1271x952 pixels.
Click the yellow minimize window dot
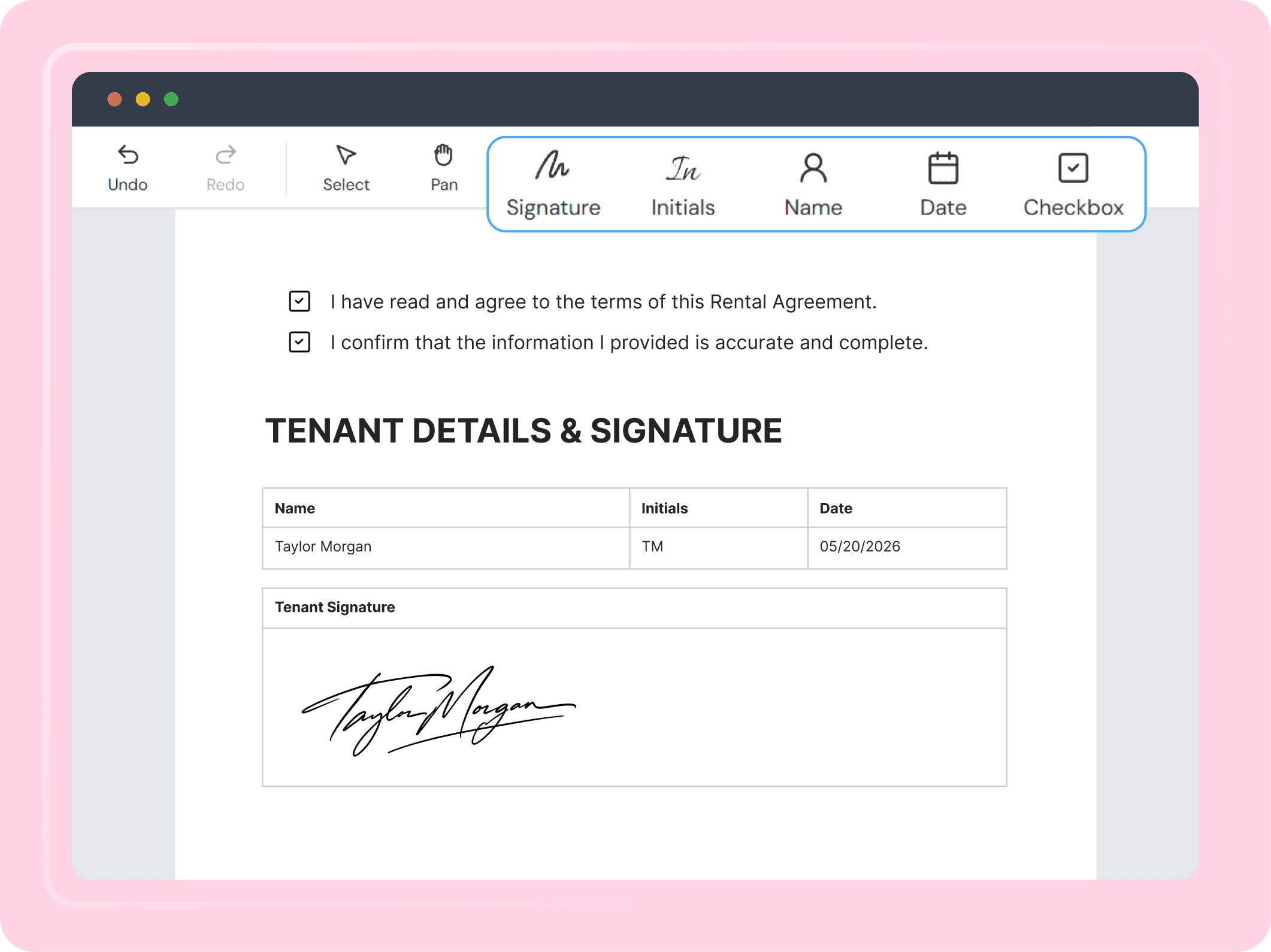pyautogui.click(x=143, y=99)
